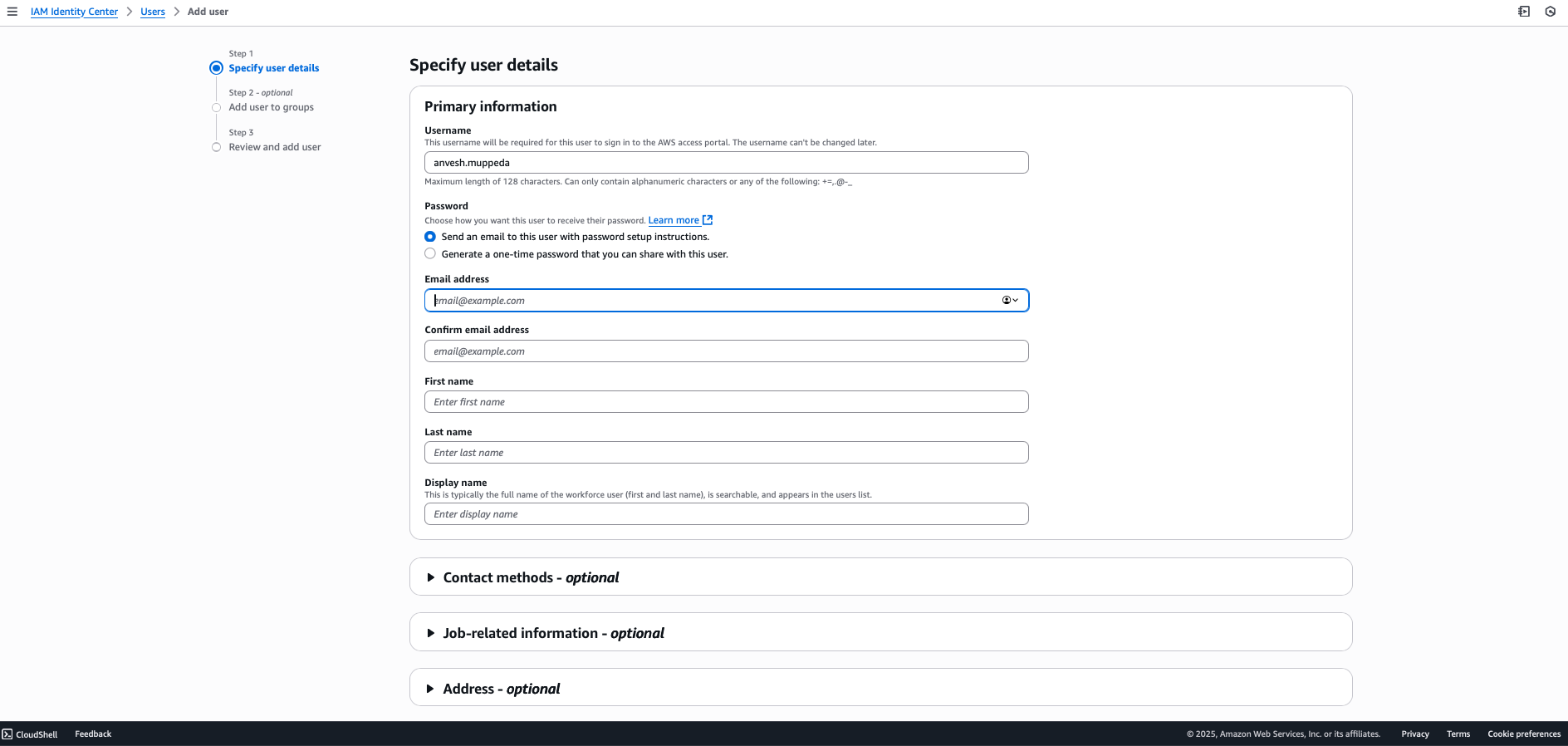1568x746 pixels.
Task: Open CloudShell from the footer bar
Action: (30, 734)
